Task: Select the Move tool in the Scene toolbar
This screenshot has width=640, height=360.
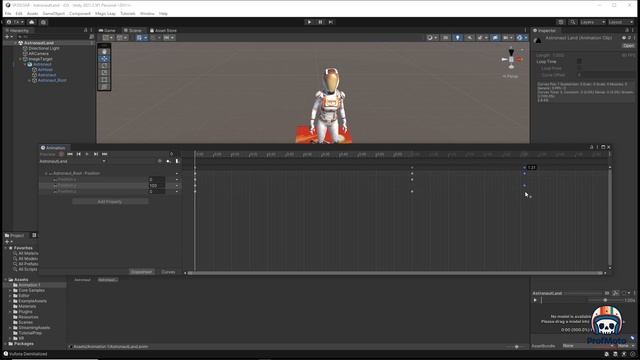Action: pyautogui.click(x=104, y=59)
